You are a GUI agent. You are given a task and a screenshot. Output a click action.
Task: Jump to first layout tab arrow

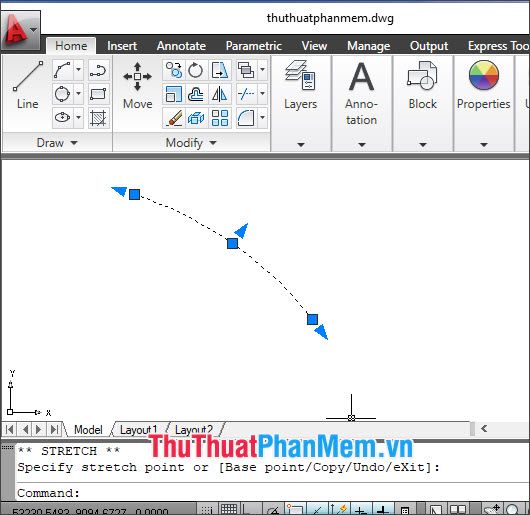pyautogui.click(x=10, y=430)
